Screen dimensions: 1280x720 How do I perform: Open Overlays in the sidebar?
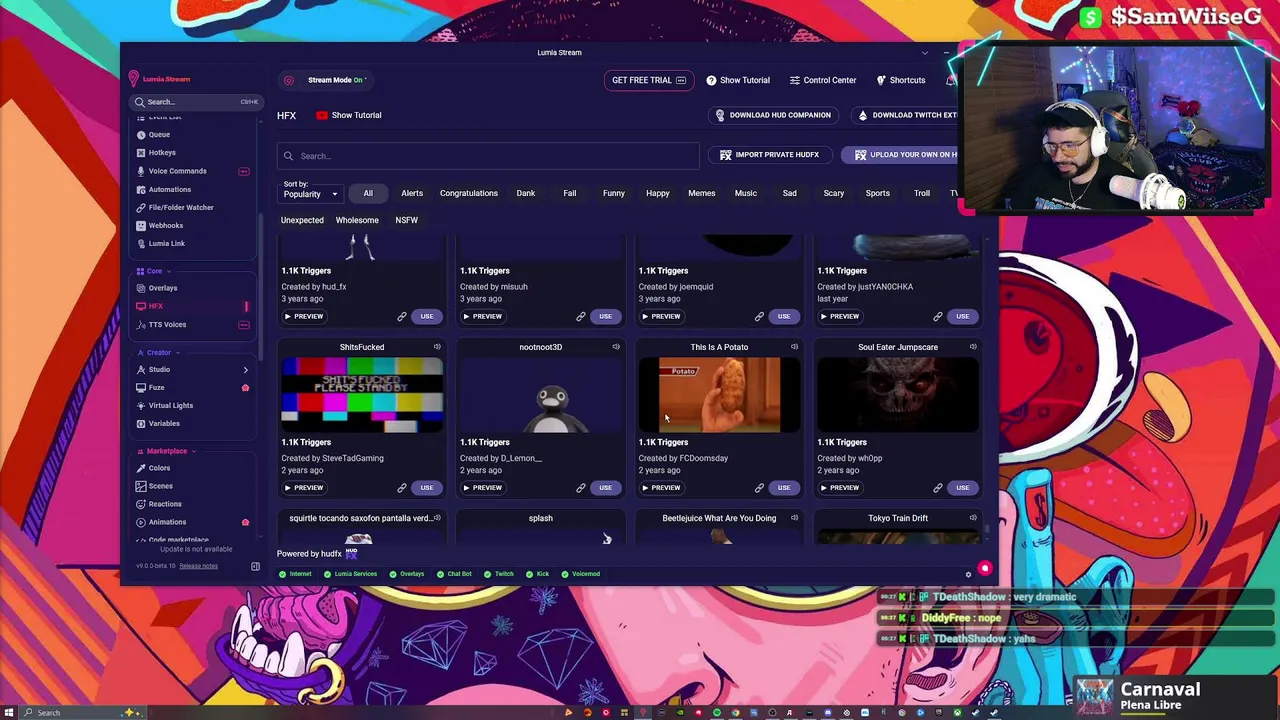point(163,288)
